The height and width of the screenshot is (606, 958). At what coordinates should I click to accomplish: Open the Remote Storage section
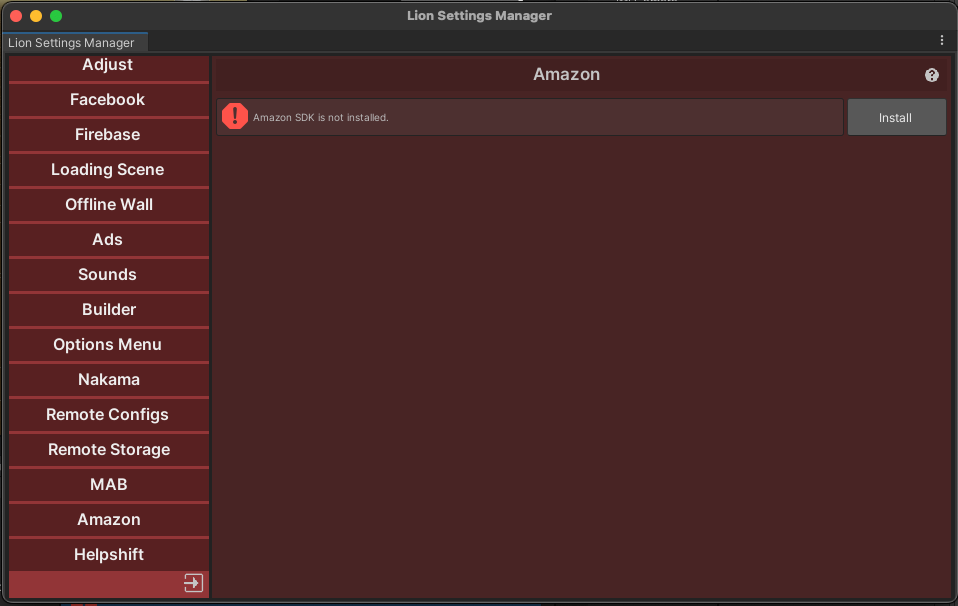[109, 450]
